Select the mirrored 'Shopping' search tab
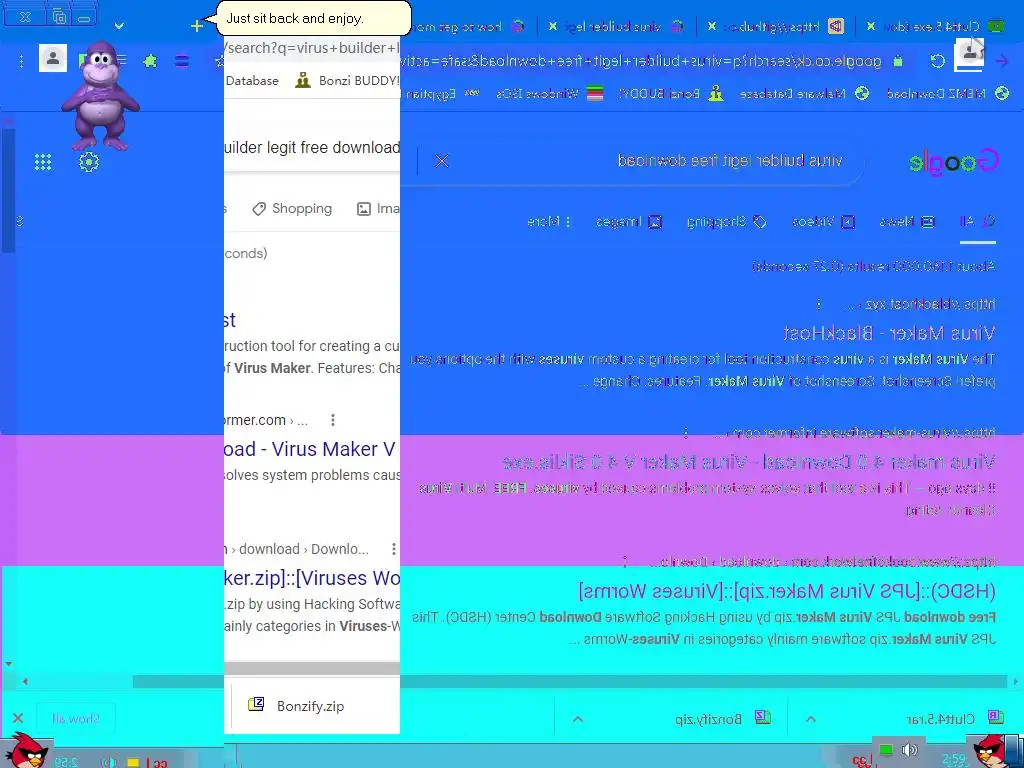Viewport: 1024px width, 768px height. pos(726,222)
